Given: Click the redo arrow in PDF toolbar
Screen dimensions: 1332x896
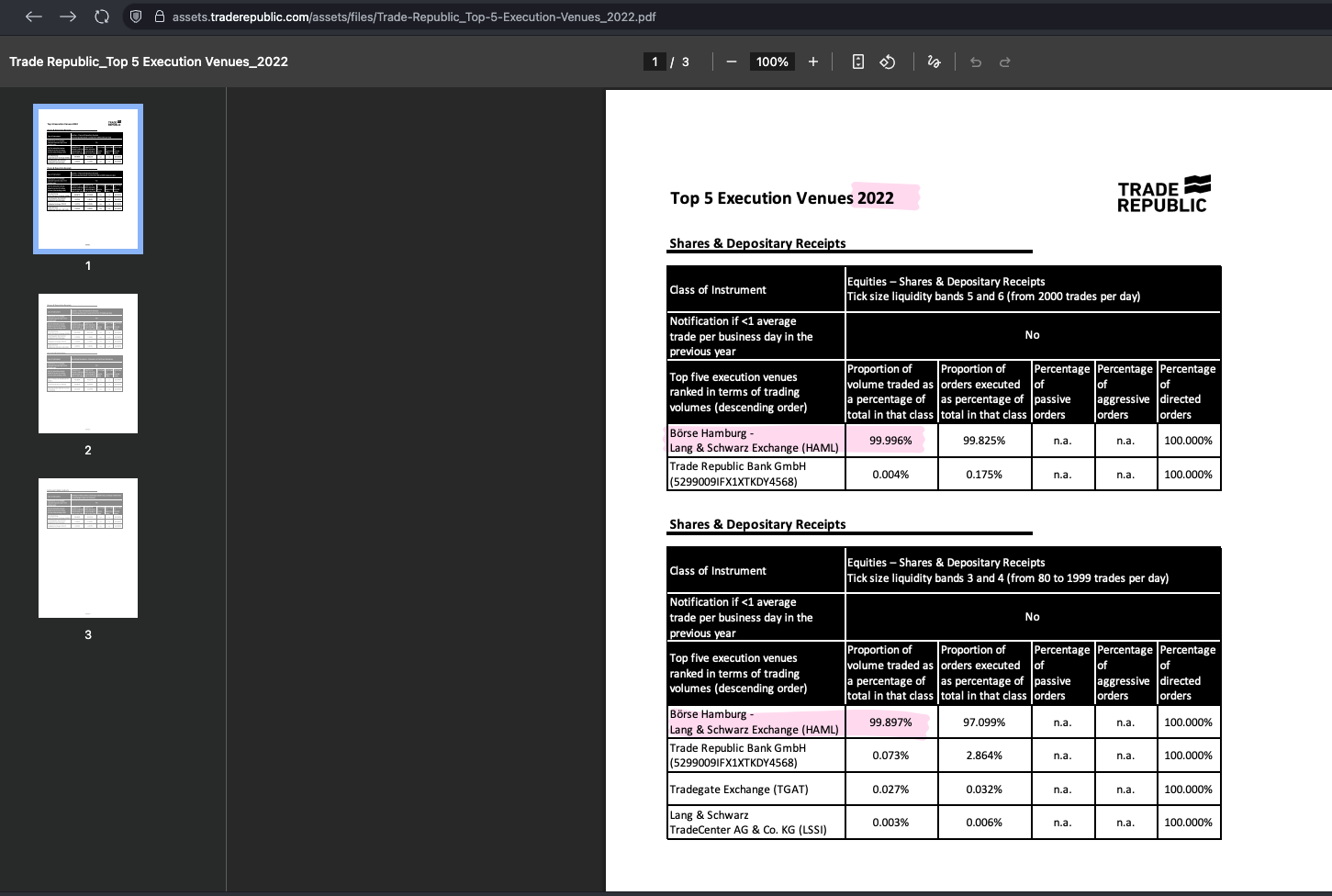Looking at the screenshot, I should coord(1005,62).
